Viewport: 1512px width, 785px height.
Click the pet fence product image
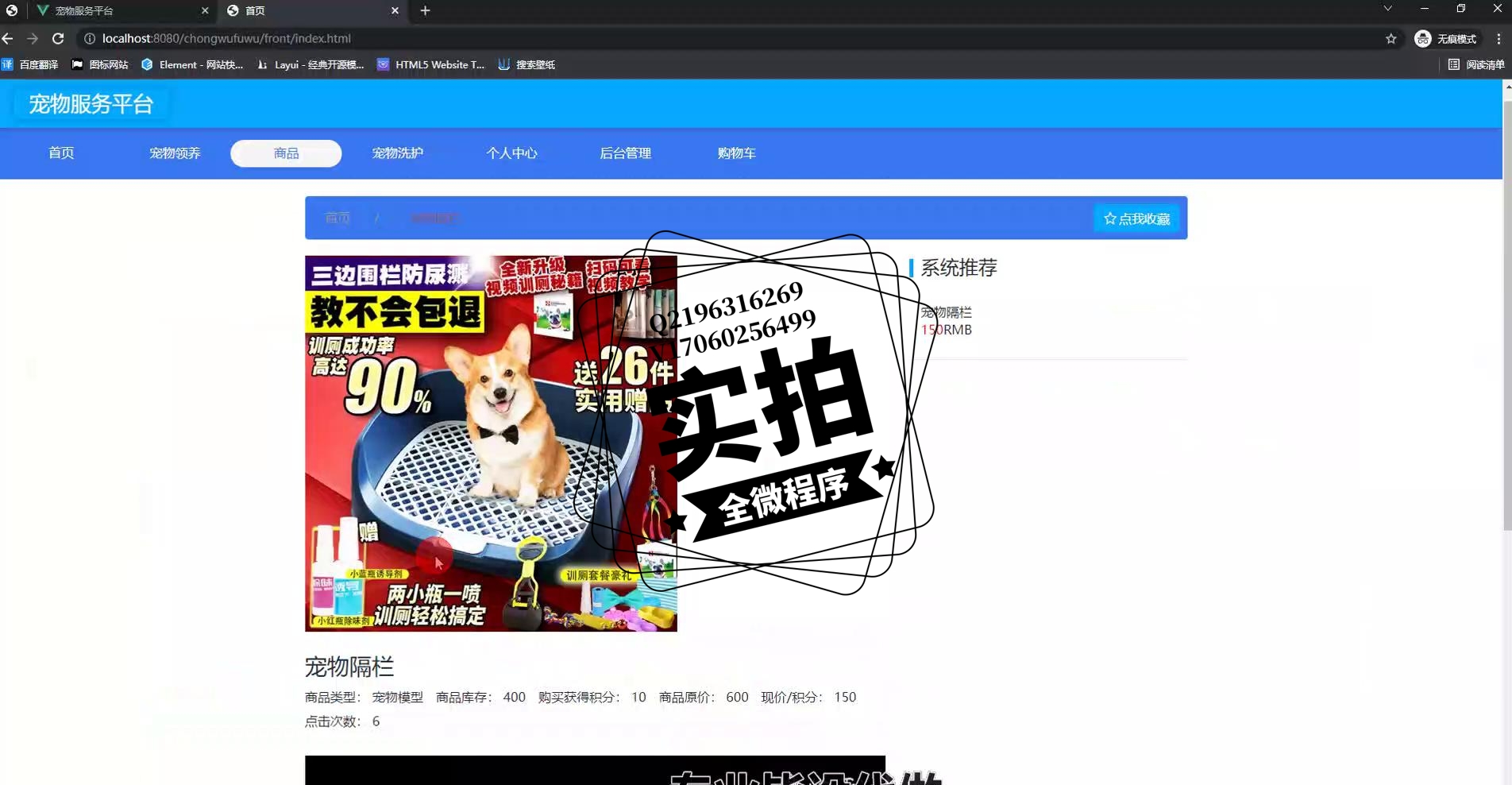click(491, 443)
